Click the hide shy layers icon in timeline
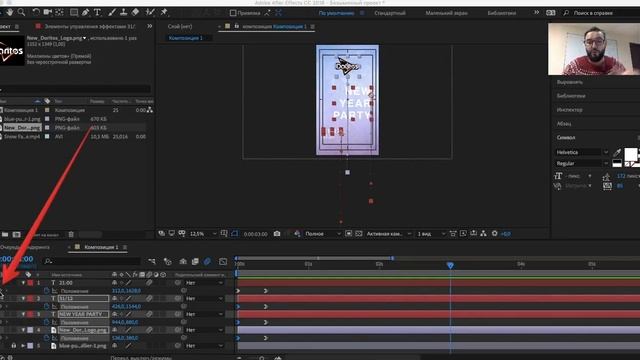 pyautogui.click(x=183, y=261)
